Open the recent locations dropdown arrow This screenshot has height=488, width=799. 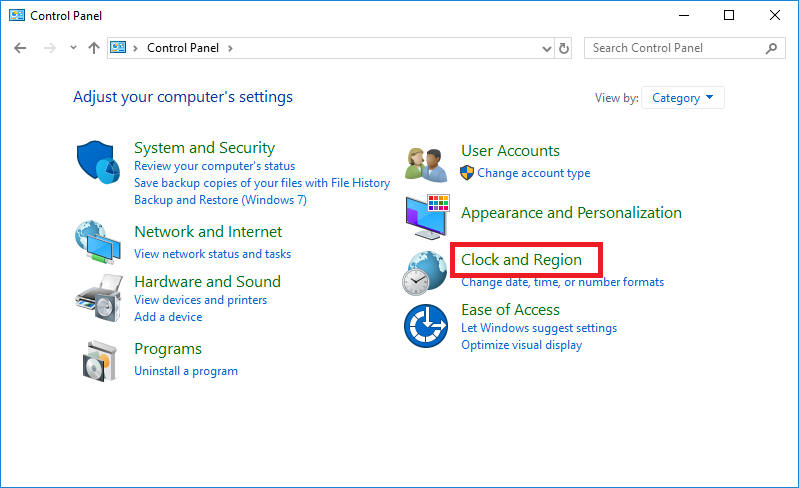click(x=73, y=48)
